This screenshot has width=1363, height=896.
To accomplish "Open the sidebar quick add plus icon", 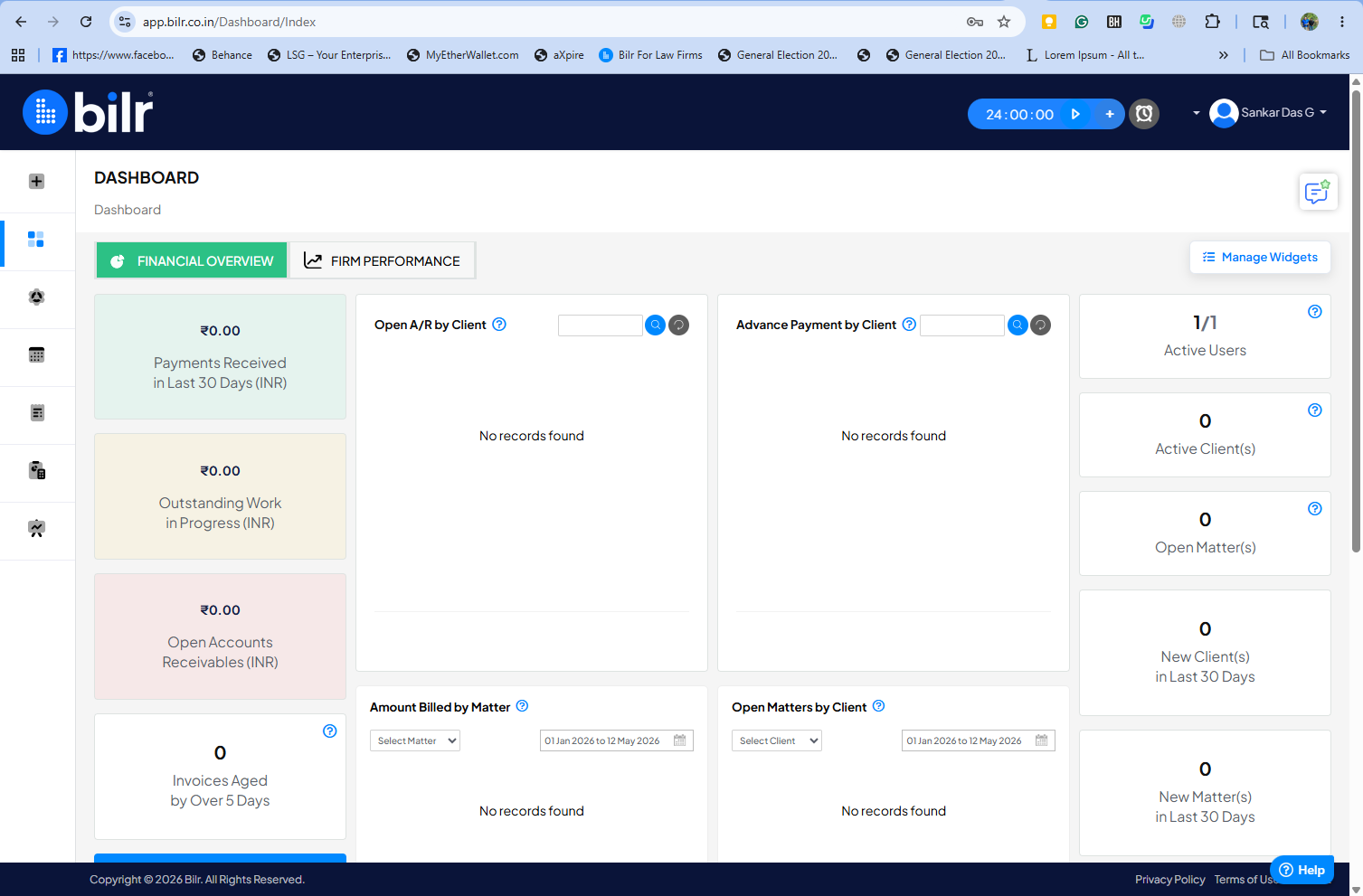I will 36,181.
